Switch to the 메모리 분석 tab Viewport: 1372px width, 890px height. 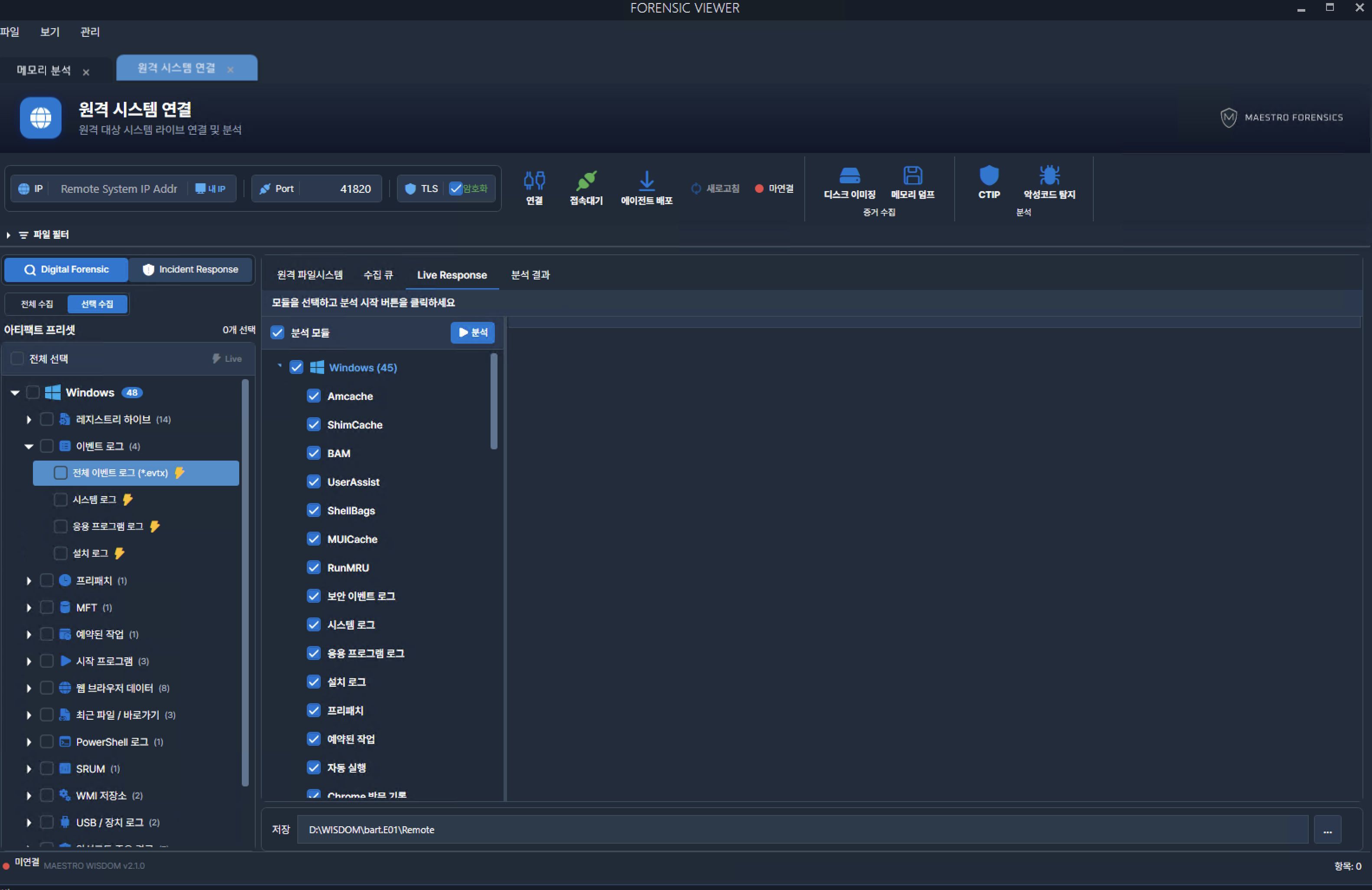click(x=44, y=70)
